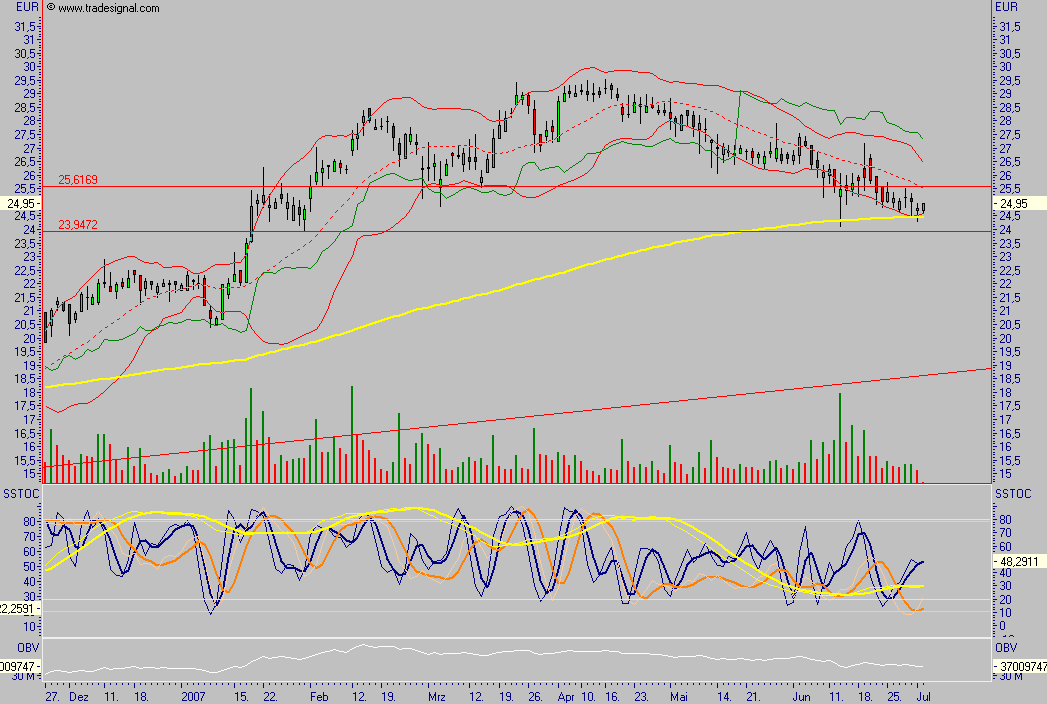
Task: Click the Feb label on the date axis
Action: pos(319,697)
